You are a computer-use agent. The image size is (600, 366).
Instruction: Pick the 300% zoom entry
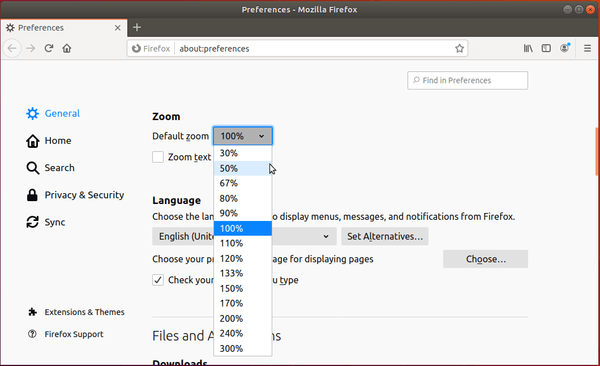coord(243,348)
